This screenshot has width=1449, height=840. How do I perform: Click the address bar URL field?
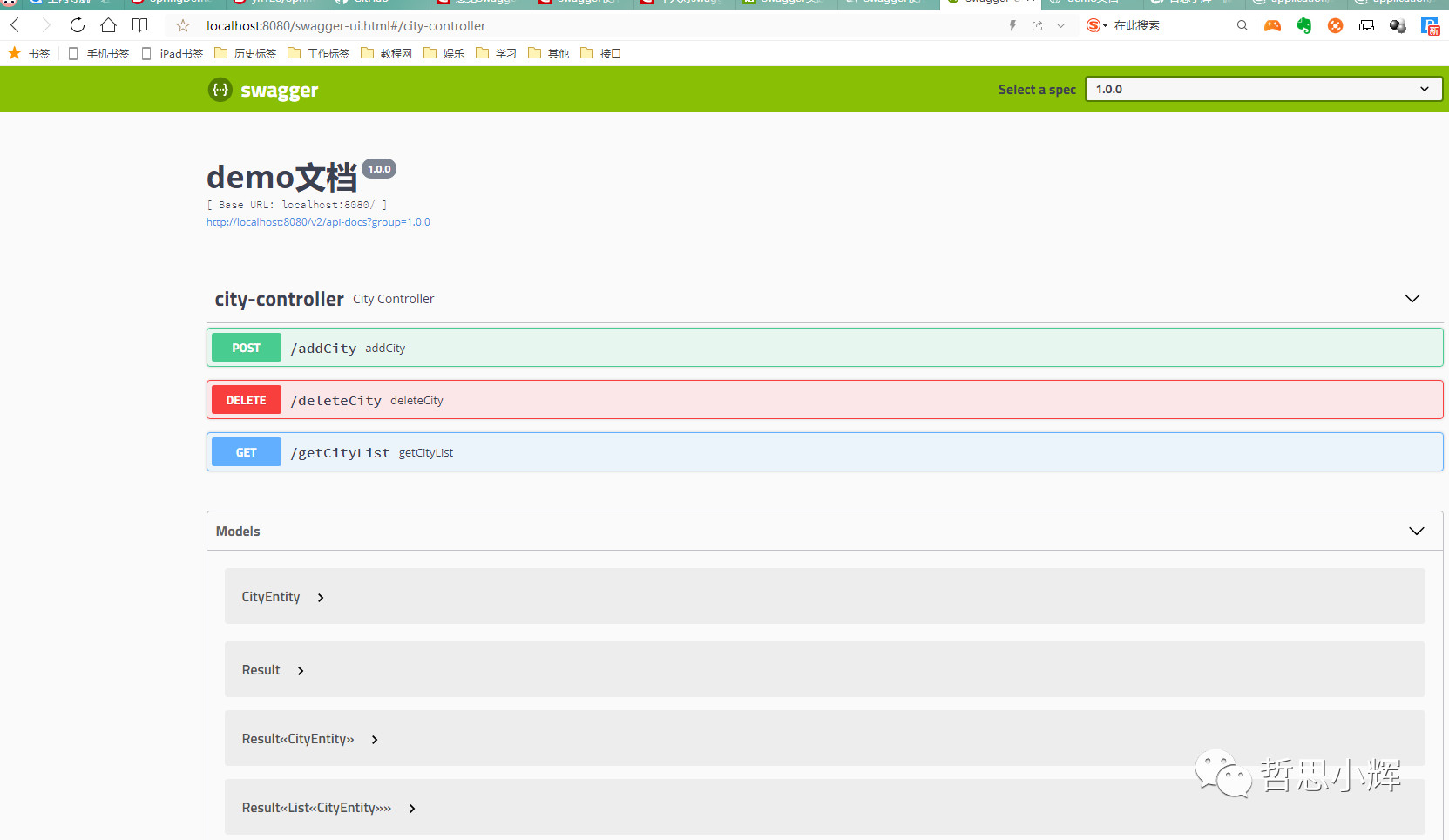[x=601, y=26]
